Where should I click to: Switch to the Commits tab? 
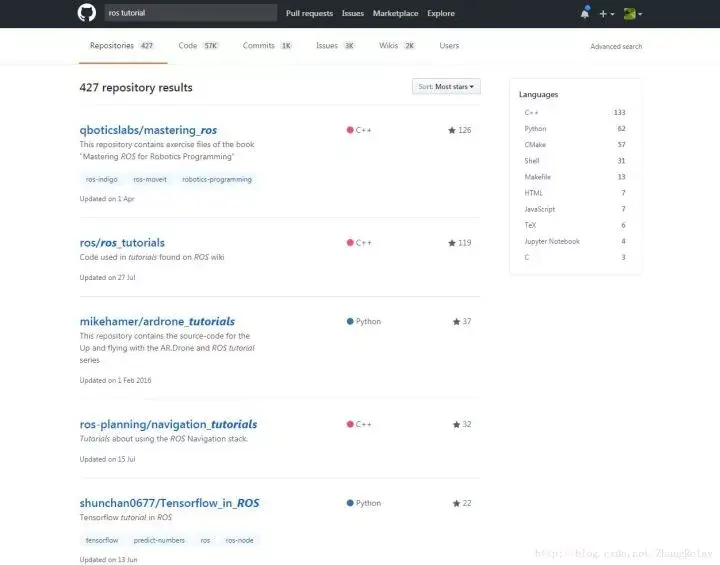click(266, 46)
